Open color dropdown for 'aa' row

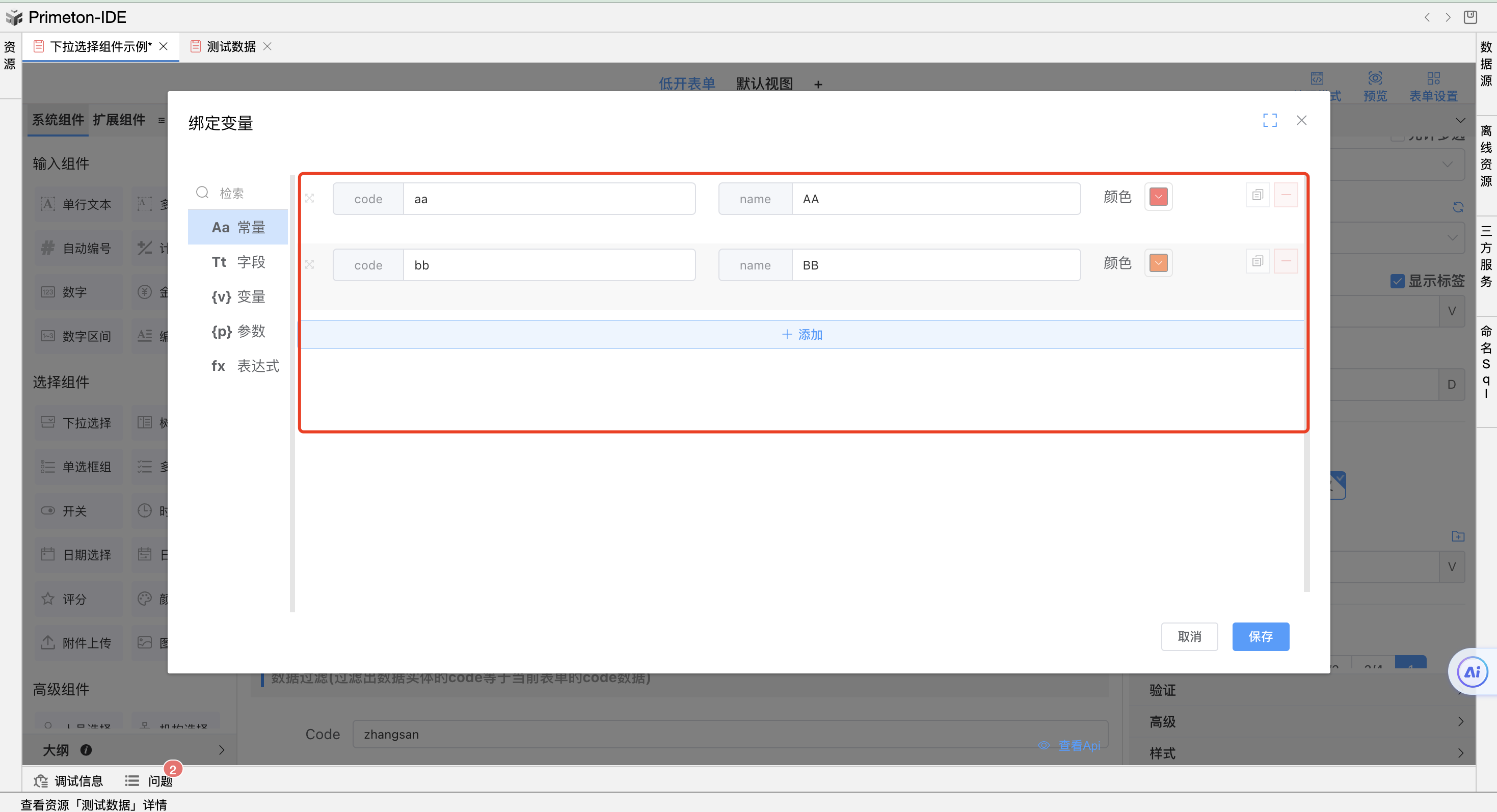coord(1158,197)
